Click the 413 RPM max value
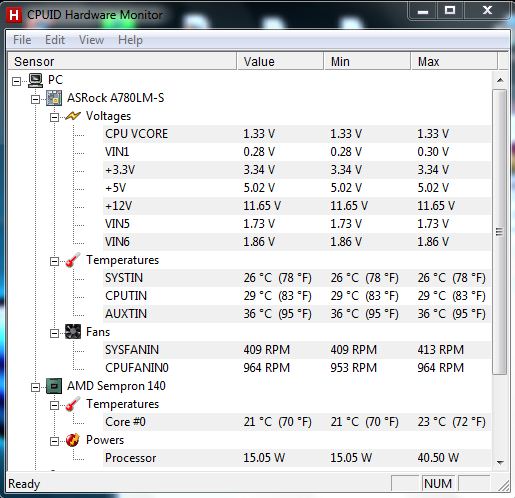The height and width of the screenshot is (498, 515). (x=441, y=350)
